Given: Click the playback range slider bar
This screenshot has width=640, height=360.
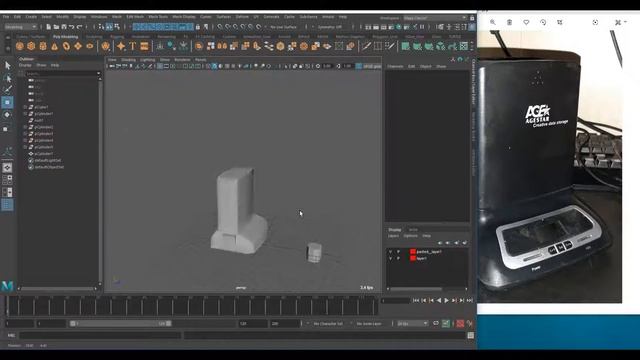Looking at the screenshot, I should click(120, 324).
